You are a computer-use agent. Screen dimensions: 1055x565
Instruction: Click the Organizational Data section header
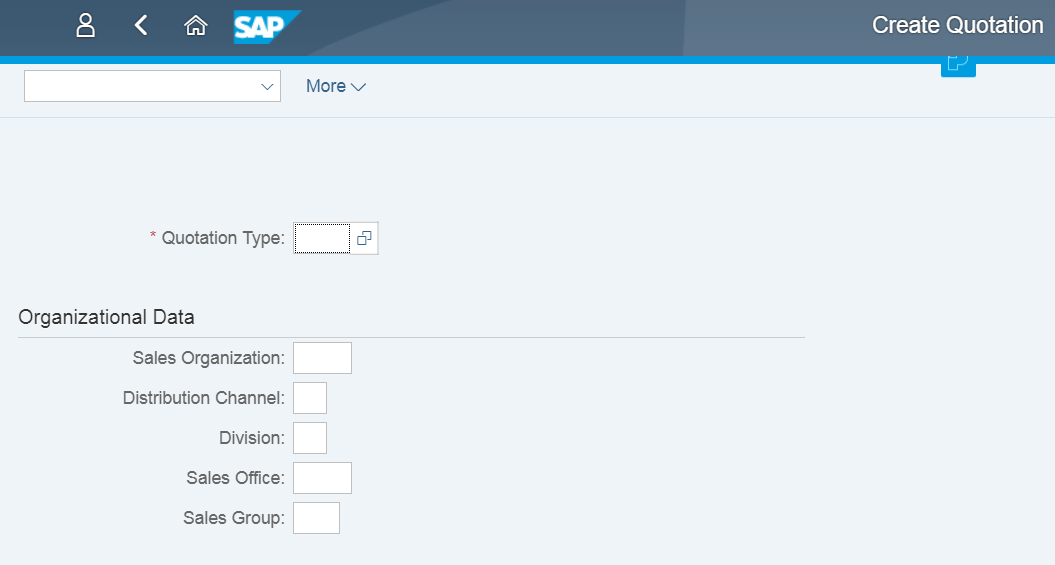[x=106, y=318]
